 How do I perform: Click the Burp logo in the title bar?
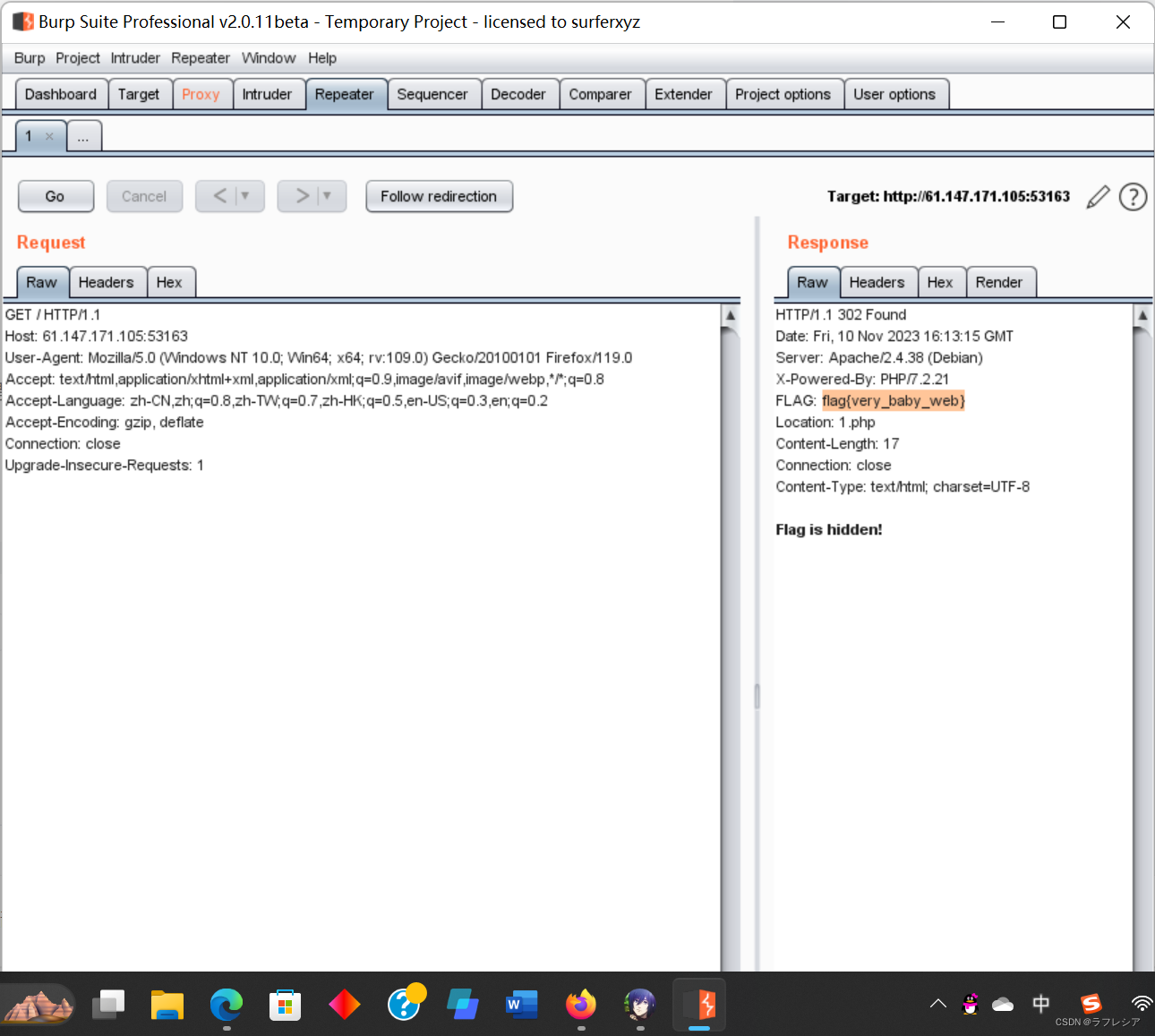coord(21,21)
